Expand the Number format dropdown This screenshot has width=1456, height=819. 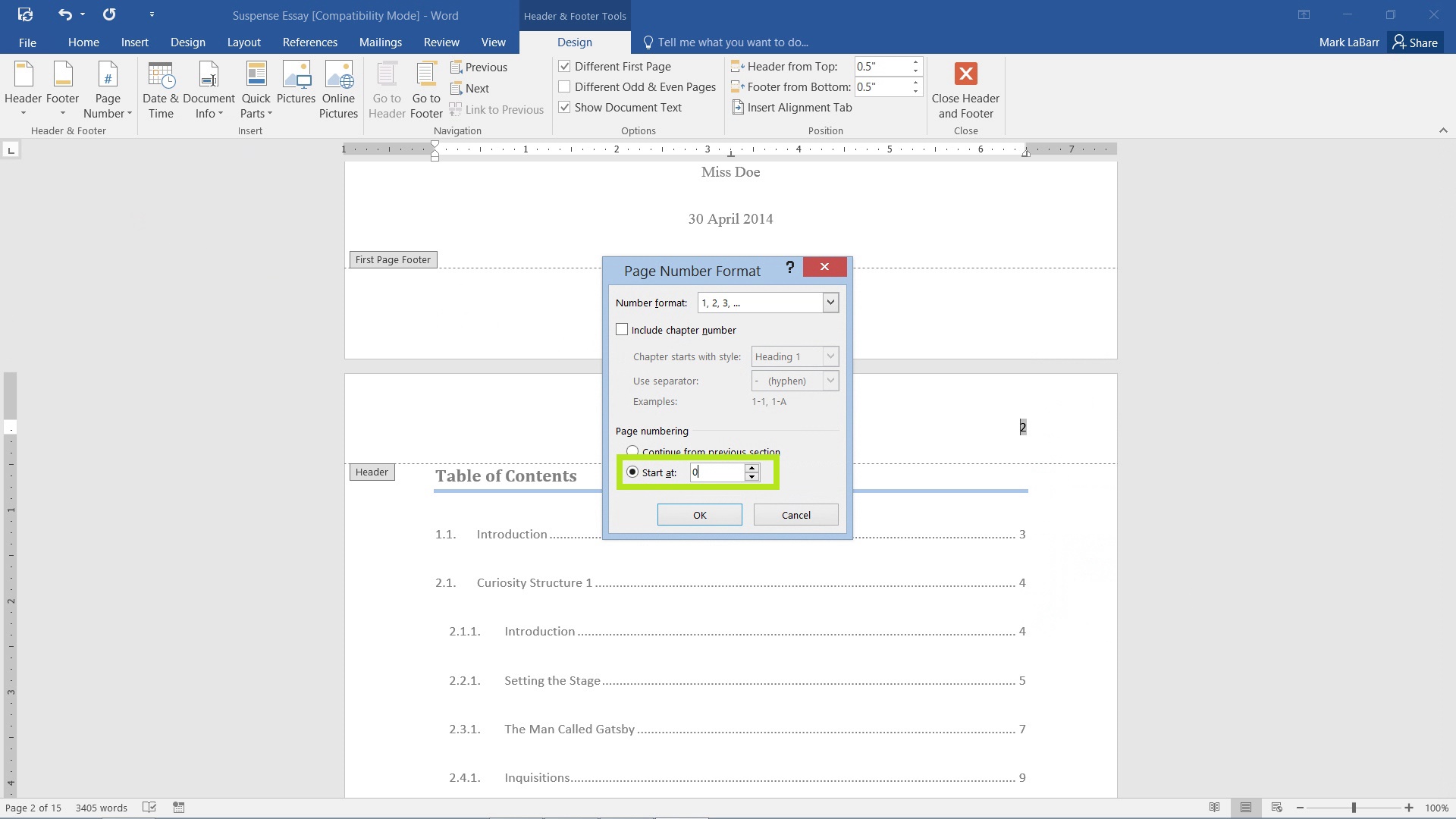(831, 303)
